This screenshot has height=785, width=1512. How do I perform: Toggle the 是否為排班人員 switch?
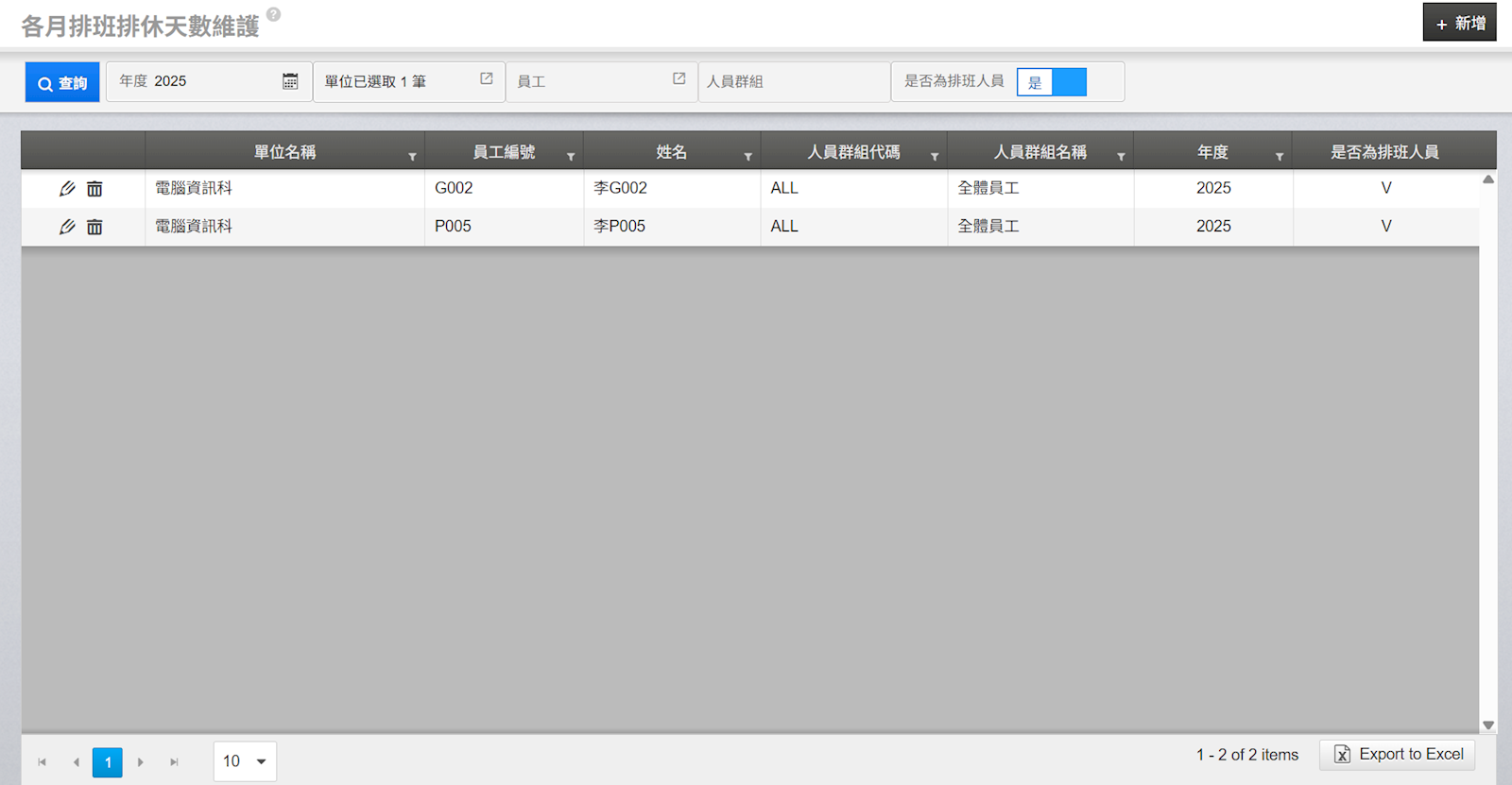click(1052, 82)
